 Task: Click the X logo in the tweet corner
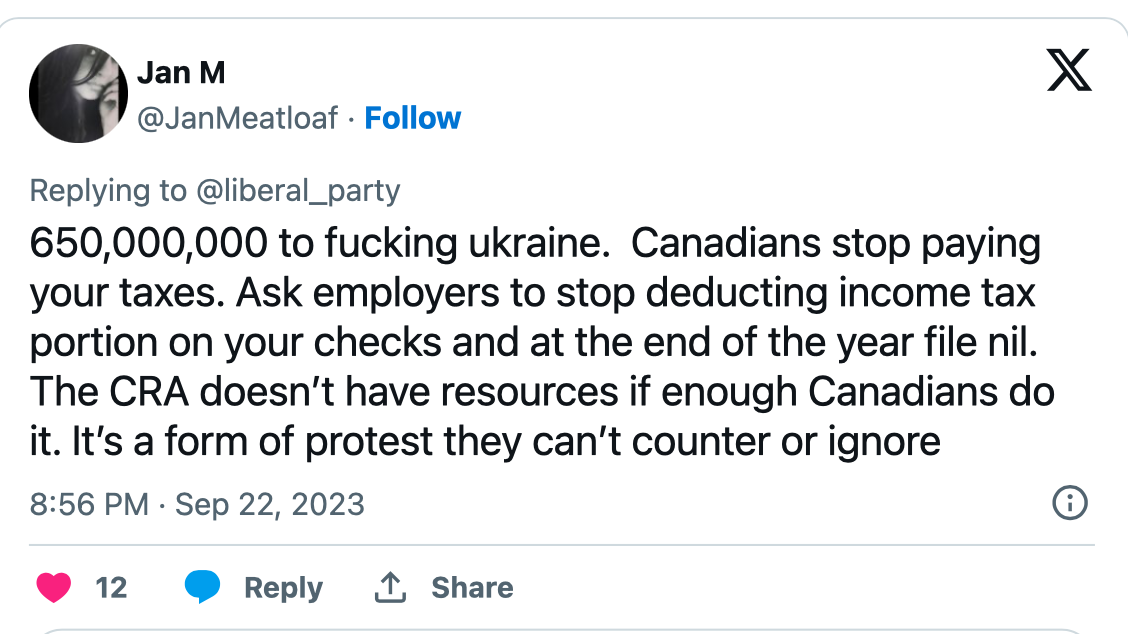(x=1069, y=72)
